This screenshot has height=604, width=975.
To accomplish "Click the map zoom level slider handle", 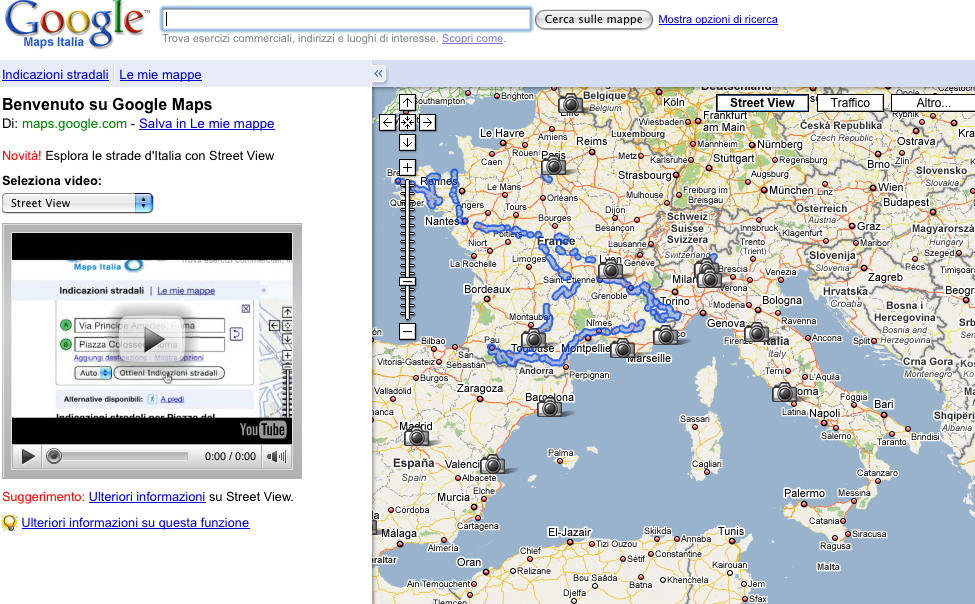I will (407, 282).
